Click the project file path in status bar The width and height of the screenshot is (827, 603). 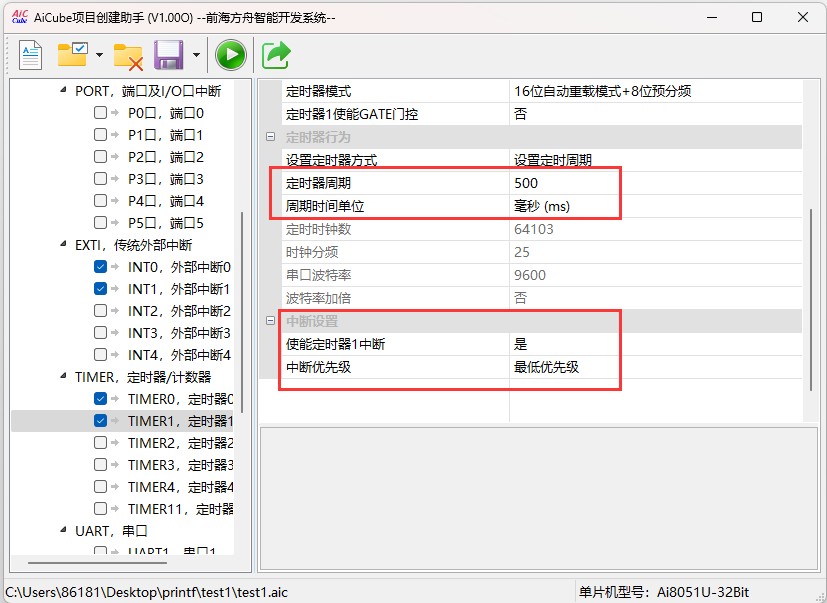tap(147, 592)
